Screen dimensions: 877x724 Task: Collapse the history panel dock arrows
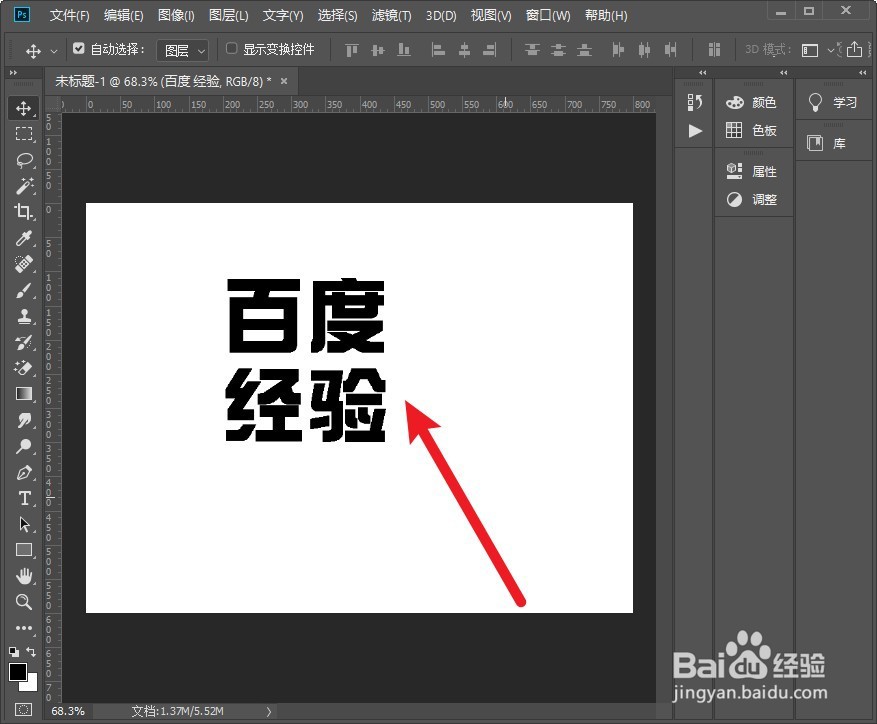[x=702, y=73]
